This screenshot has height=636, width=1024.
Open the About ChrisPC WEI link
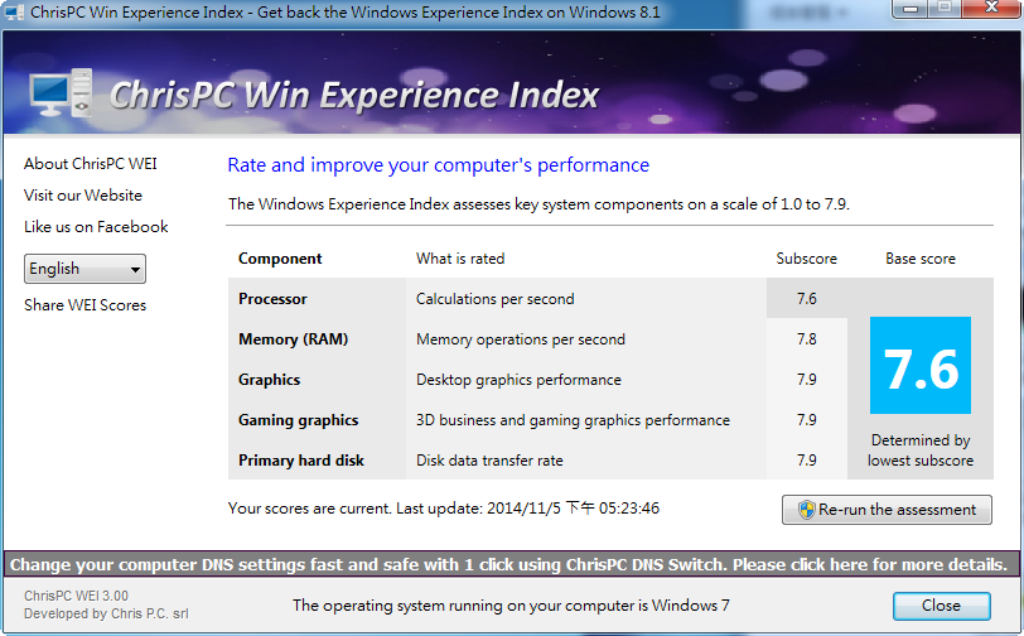pyautogui.click(x=90, y=164)
